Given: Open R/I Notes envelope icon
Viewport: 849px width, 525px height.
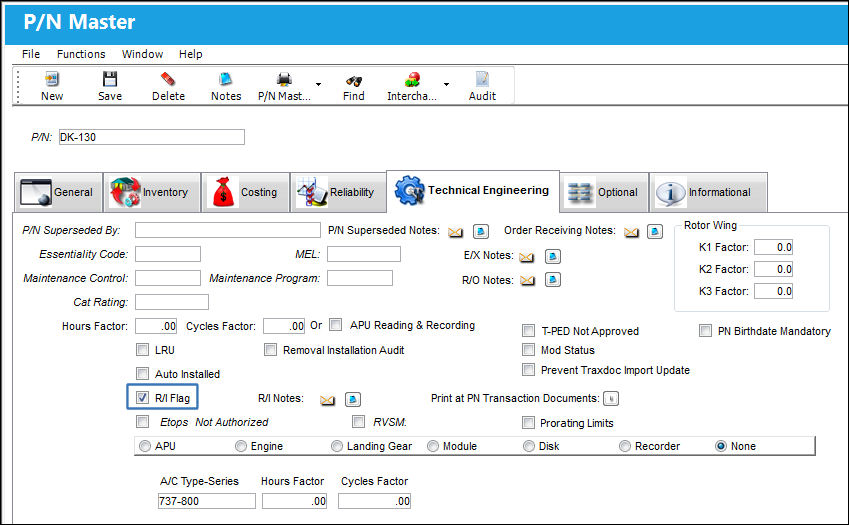Looking at the screenshot, I should [x=328, y=400].
